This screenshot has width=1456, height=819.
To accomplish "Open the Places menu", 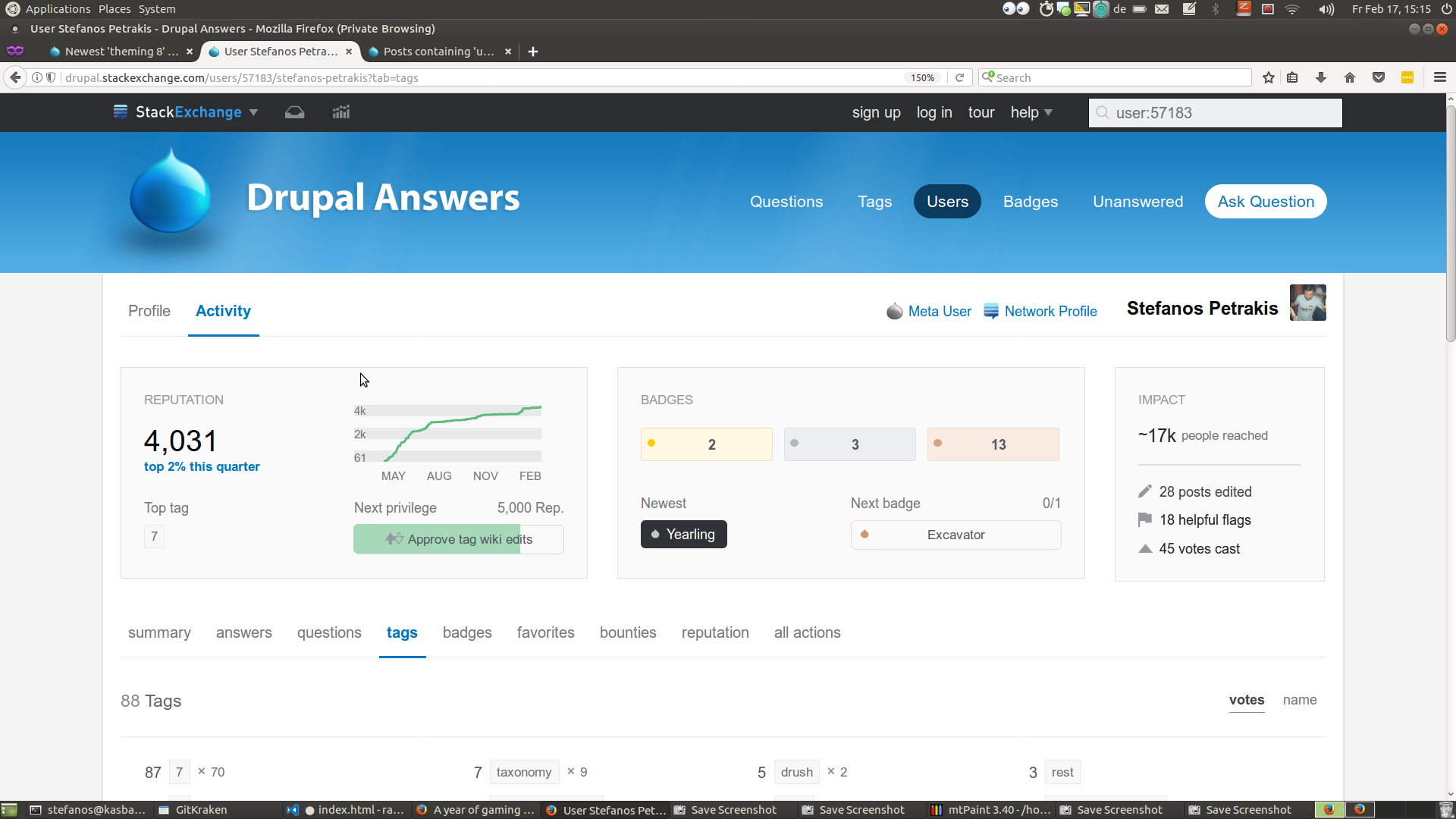I will [115, 9].
